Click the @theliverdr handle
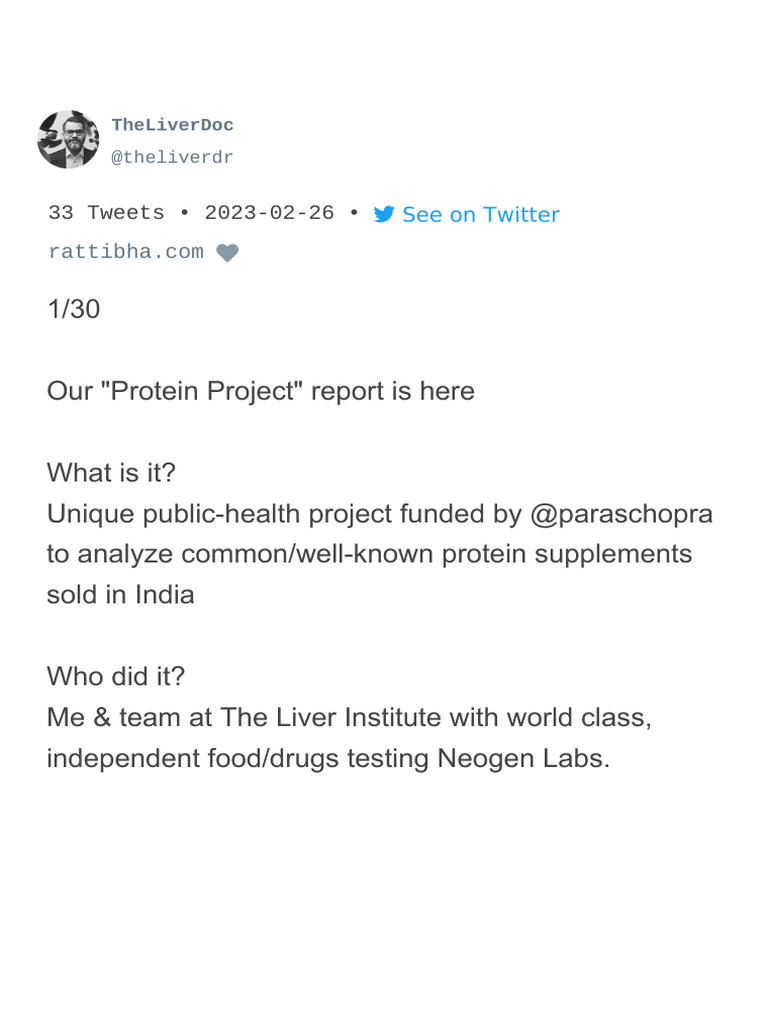Image resolution: width=768 pixels, height=1024 pixels. point(172,157)
